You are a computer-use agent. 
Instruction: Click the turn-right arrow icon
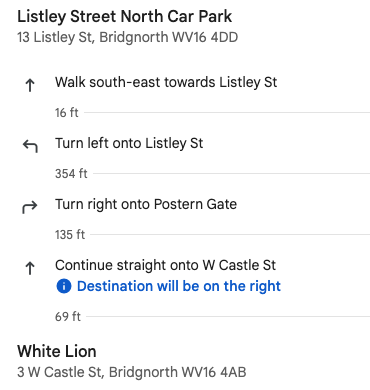click(30, 207)
